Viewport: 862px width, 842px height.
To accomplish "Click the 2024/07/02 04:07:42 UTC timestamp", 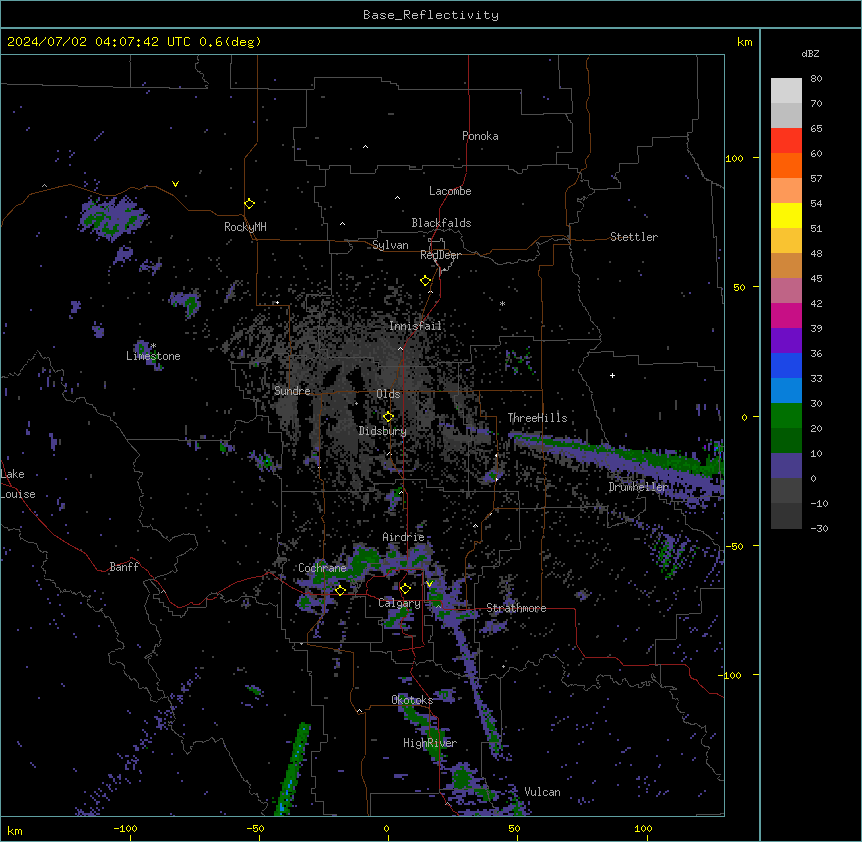I will click(99, 42).
